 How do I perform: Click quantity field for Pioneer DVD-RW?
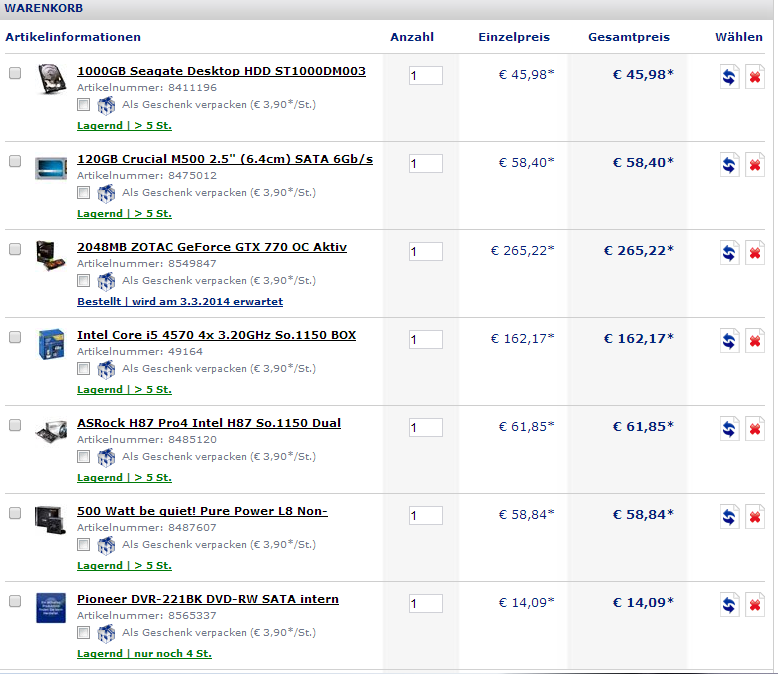426,604
